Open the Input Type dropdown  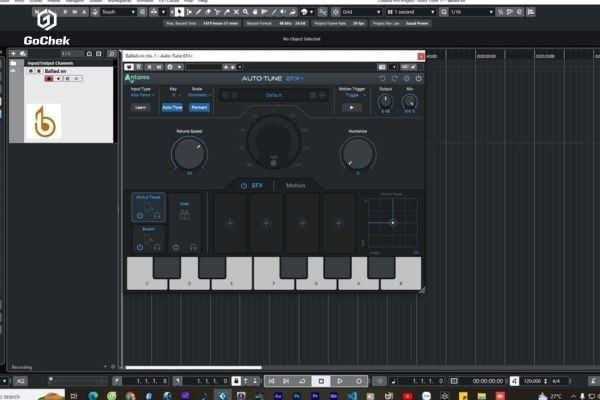141,96
